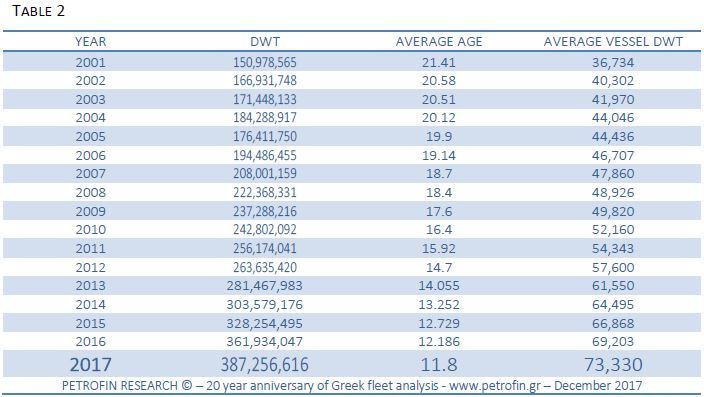Click average age value 21.41

[439, 62]
